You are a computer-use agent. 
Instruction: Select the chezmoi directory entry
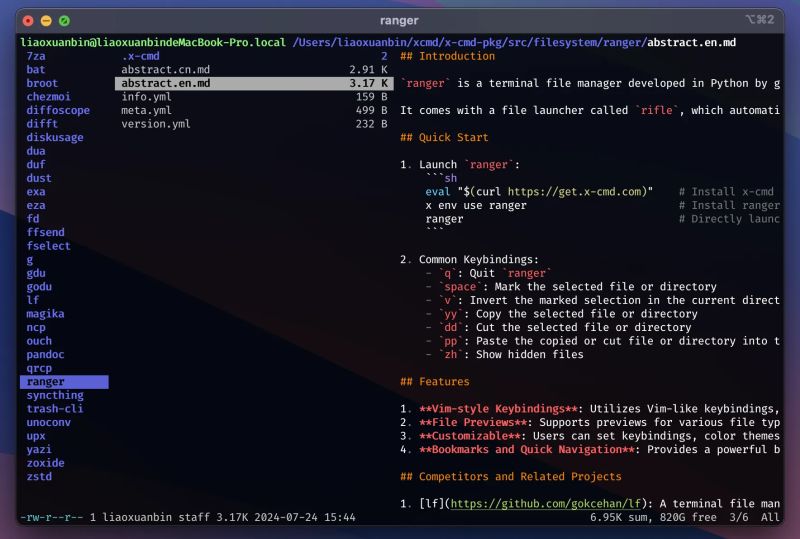pos(48,96)
